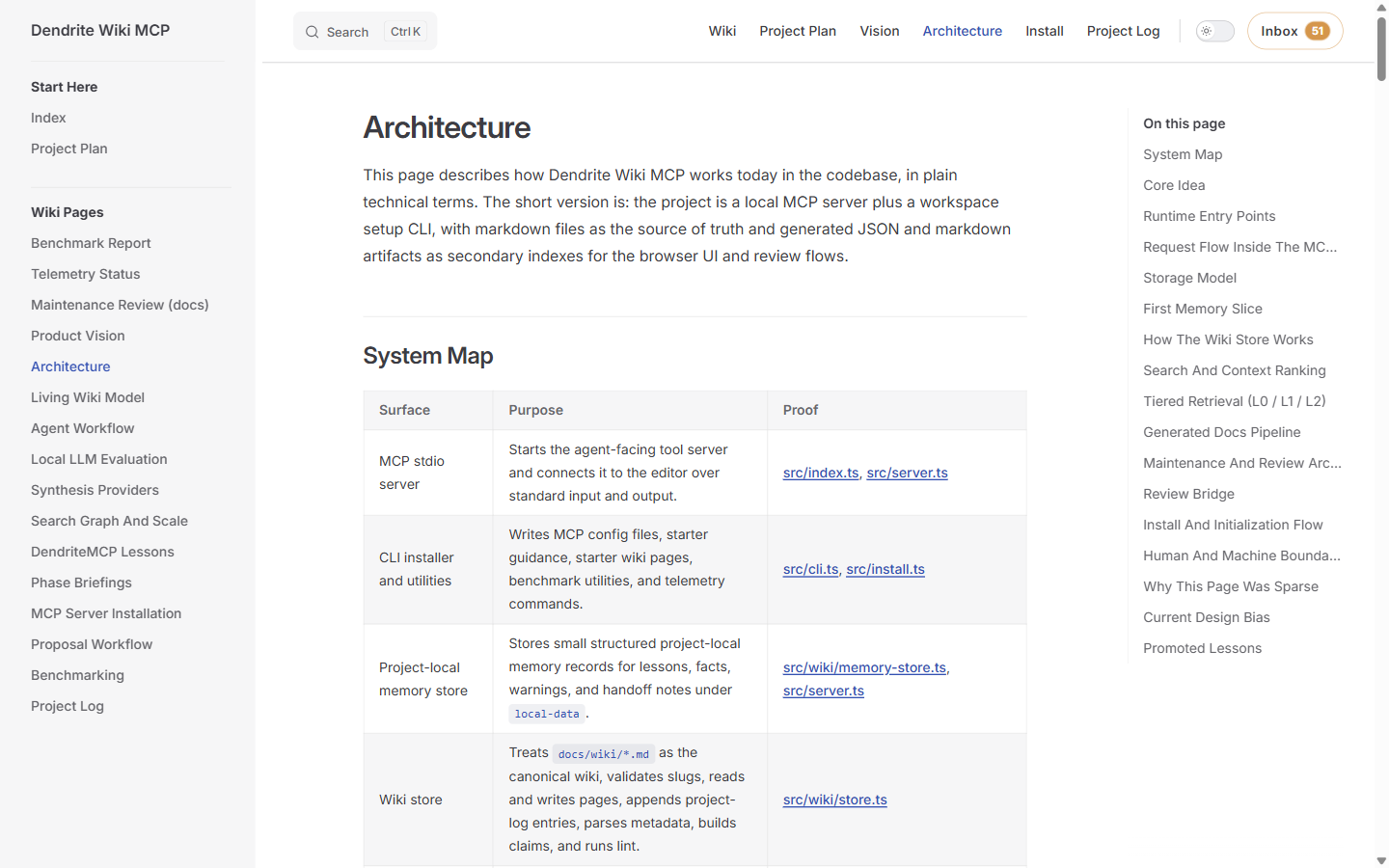The image size is (1389, 868).
Task: Open Living Wiki Model page
Action: [x=88, y=397]
